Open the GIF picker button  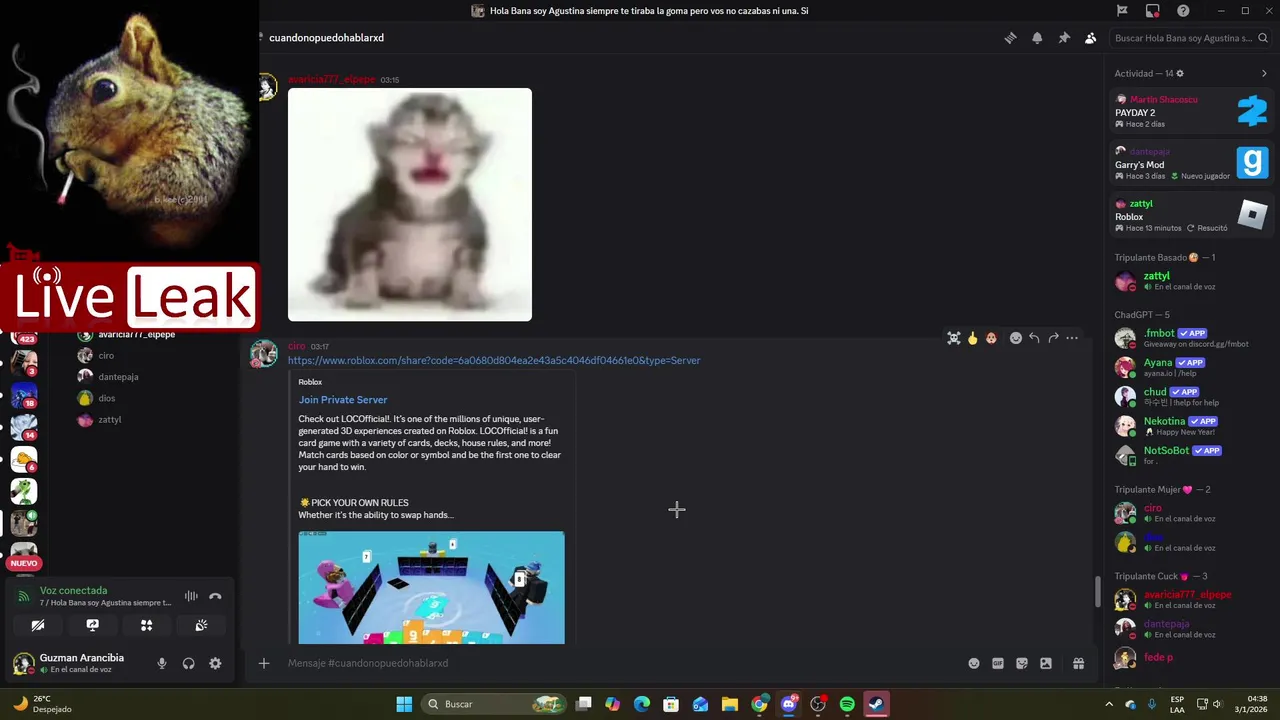point(998,663)
